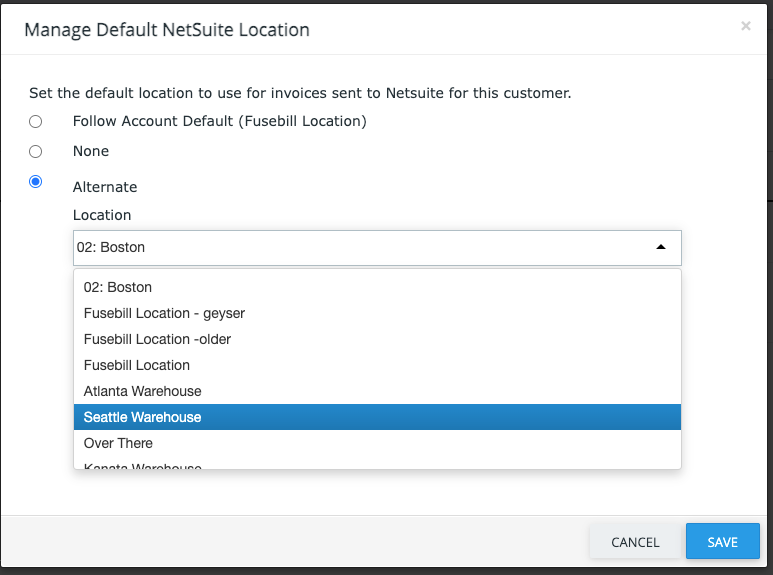
Task: Pick Over There from the list
Action: tap(377, 443)
